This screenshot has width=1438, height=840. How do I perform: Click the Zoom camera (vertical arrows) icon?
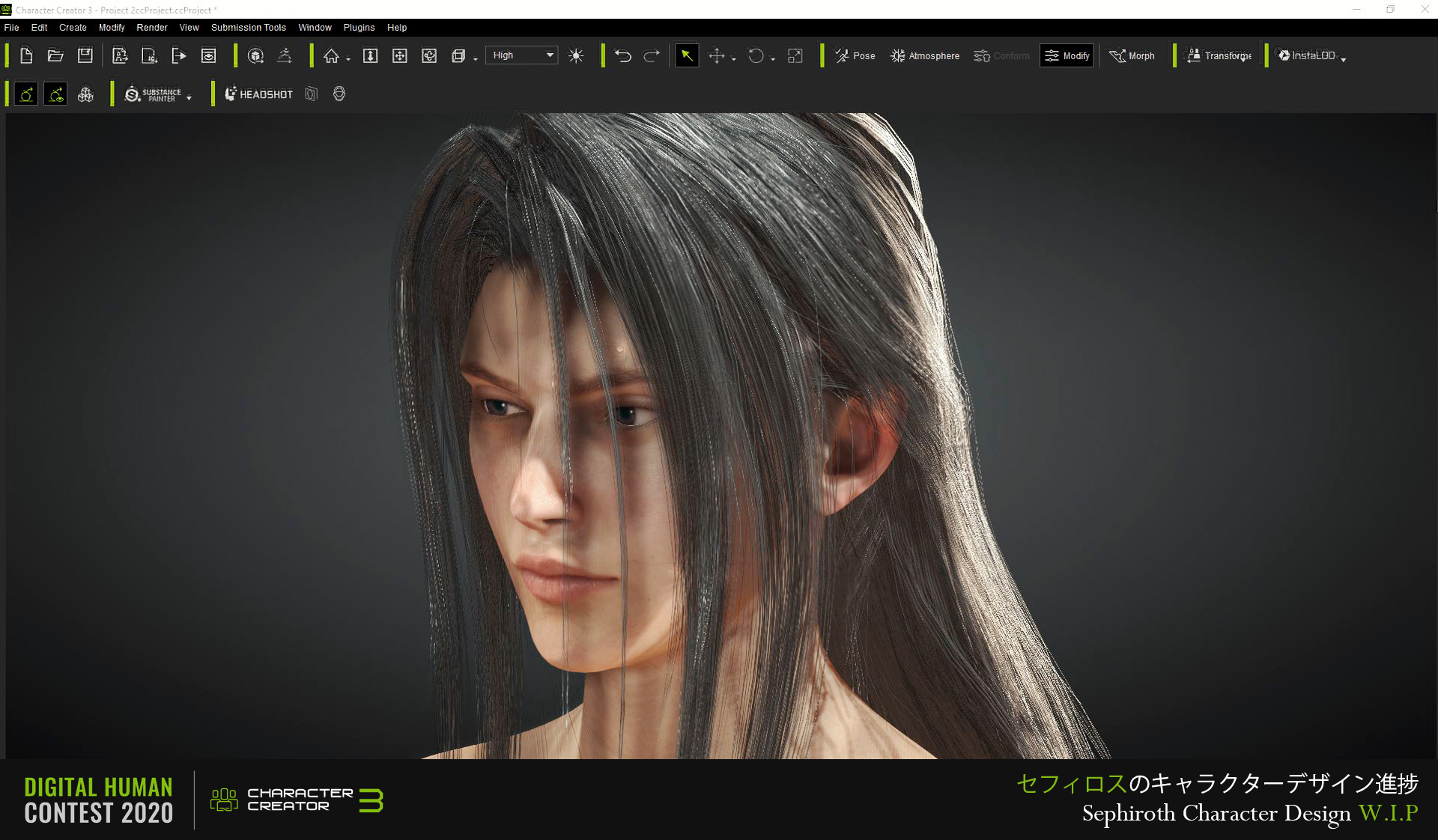[370, 55]
